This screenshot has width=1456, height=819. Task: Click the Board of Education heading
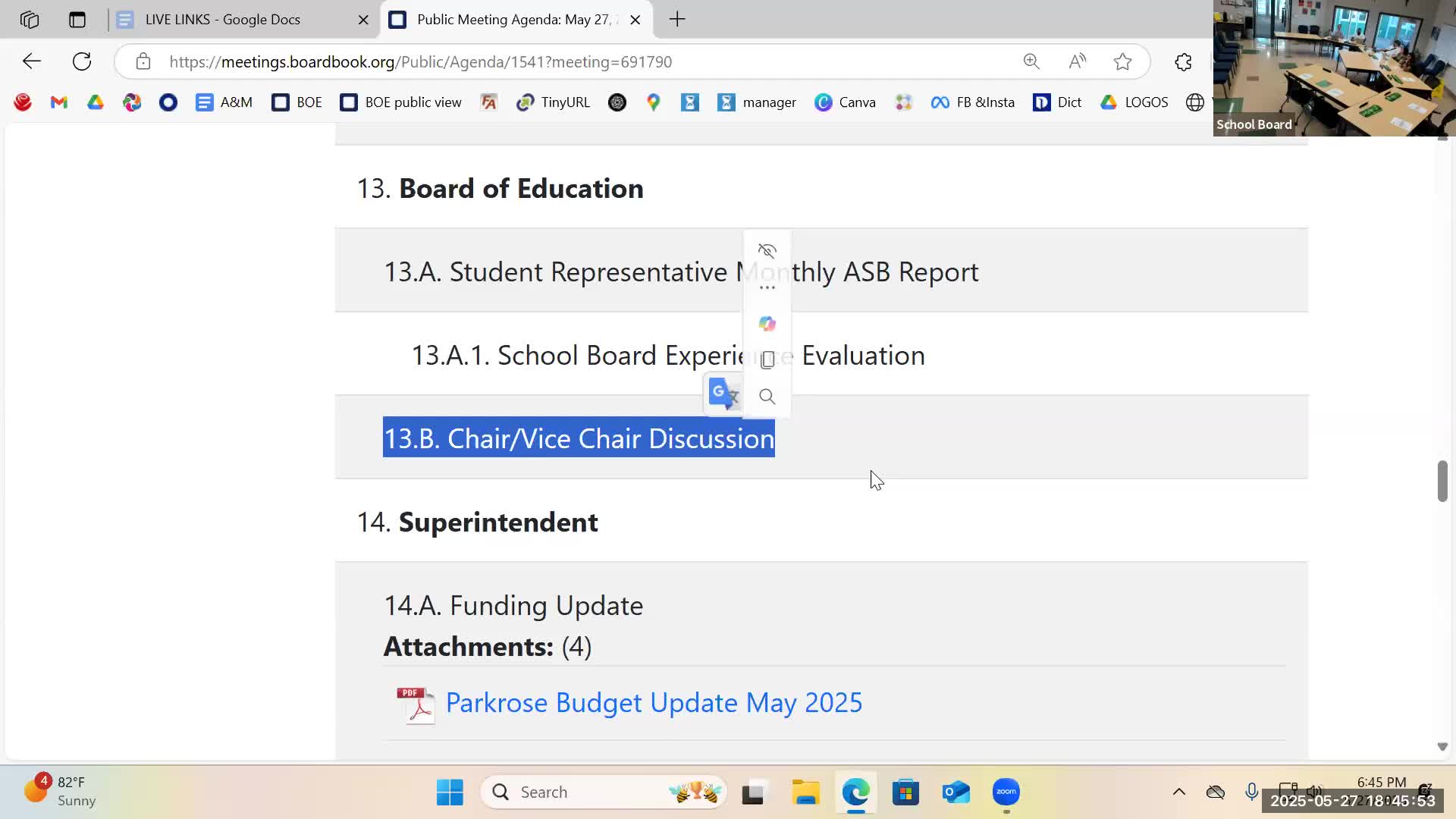[521, 189]
